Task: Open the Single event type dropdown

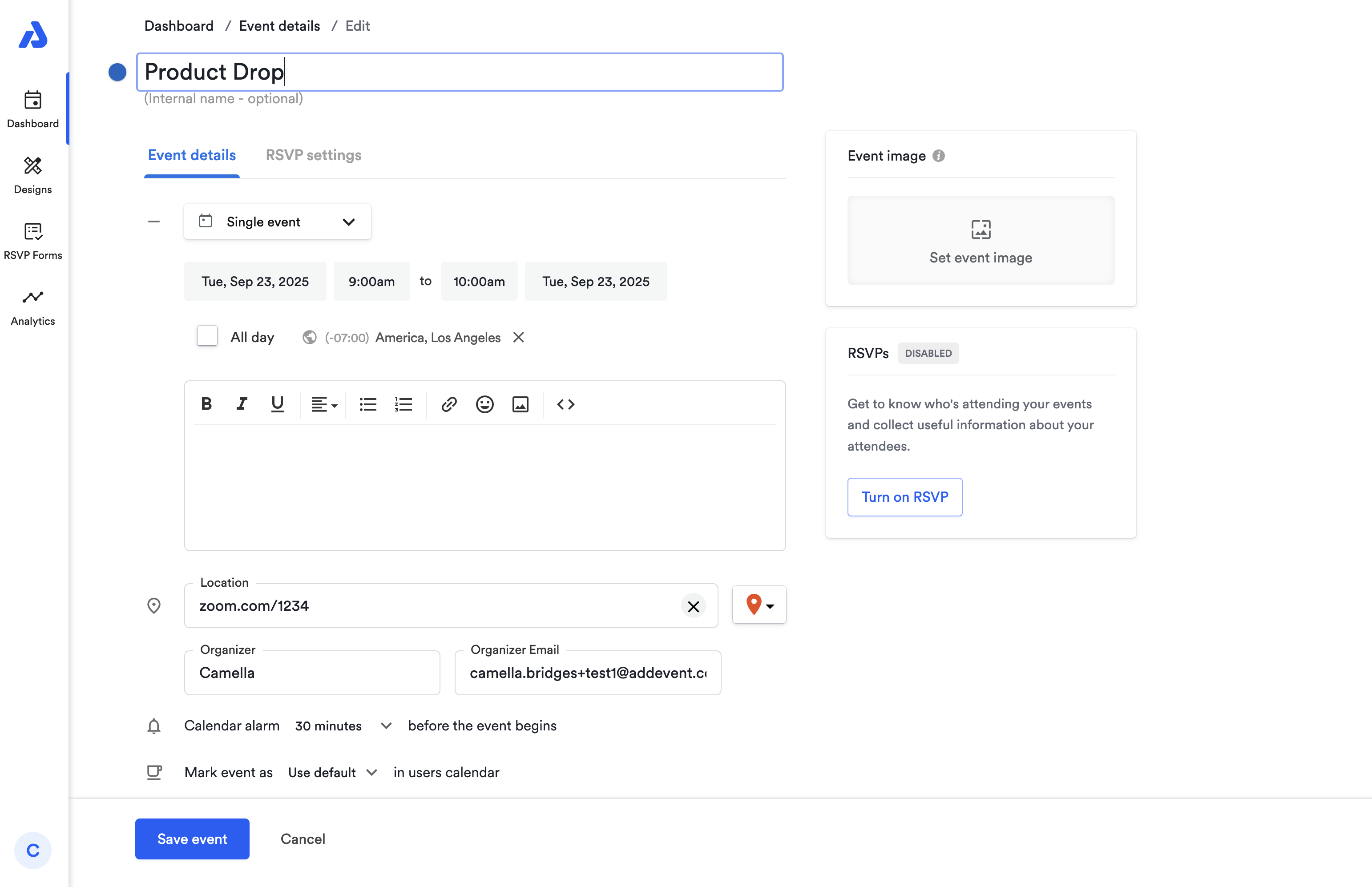Action: click(277, 222)
